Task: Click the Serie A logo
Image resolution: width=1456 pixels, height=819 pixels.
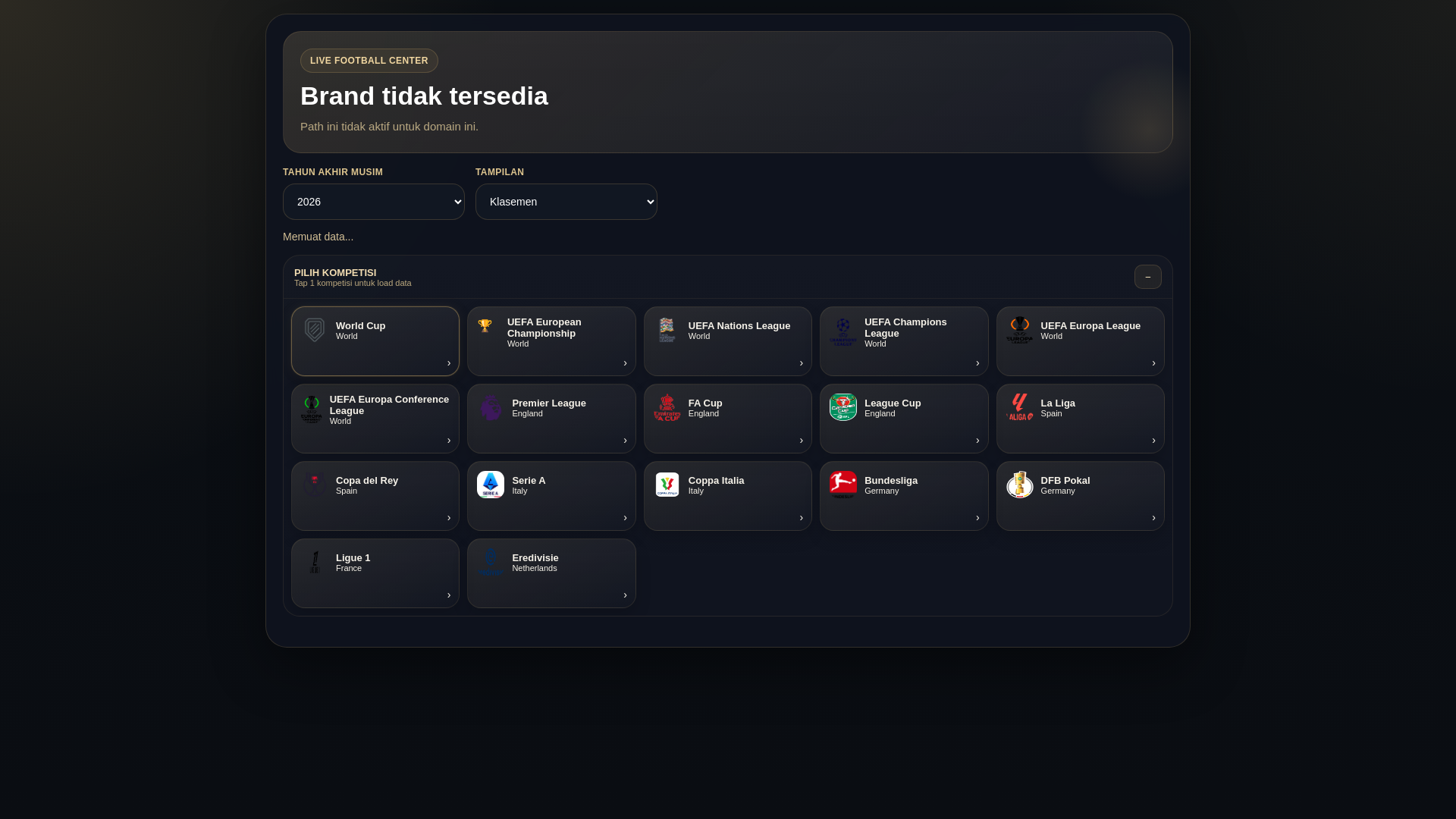Action: tap(491, 485)
